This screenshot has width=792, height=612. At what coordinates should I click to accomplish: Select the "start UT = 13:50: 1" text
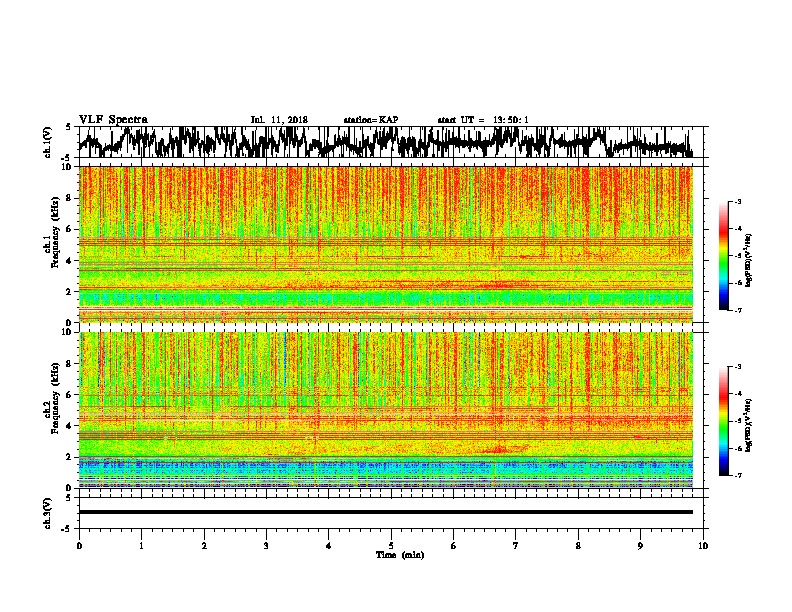click(x=483, y=120)
